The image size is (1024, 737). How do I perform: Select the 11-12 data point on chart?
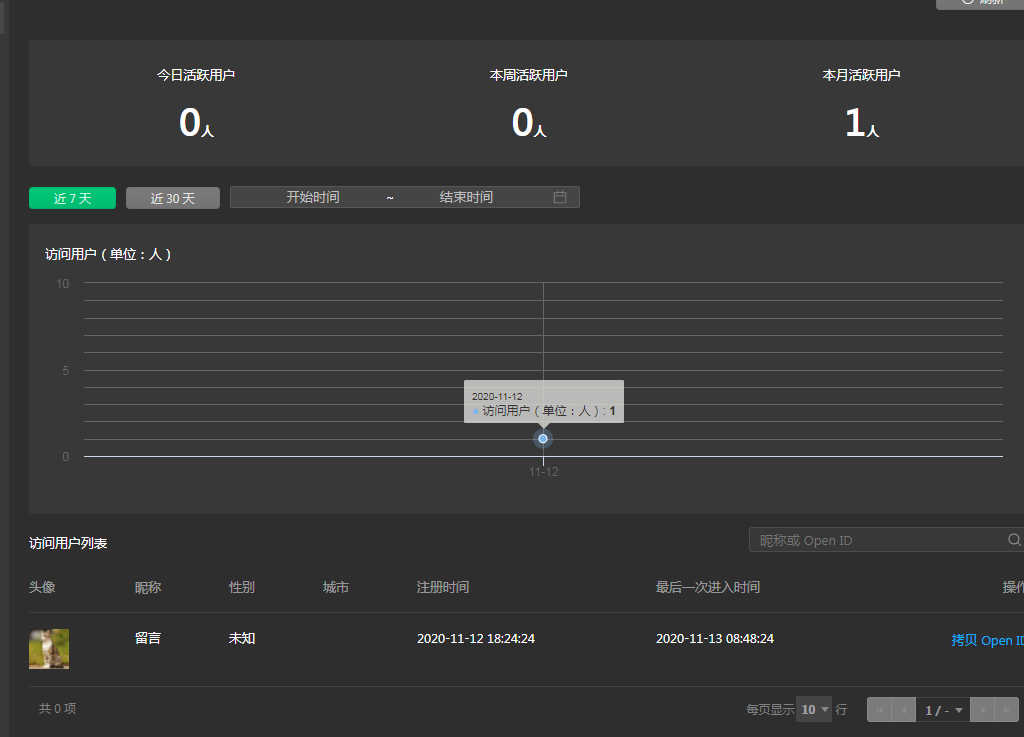pos(543,439)
